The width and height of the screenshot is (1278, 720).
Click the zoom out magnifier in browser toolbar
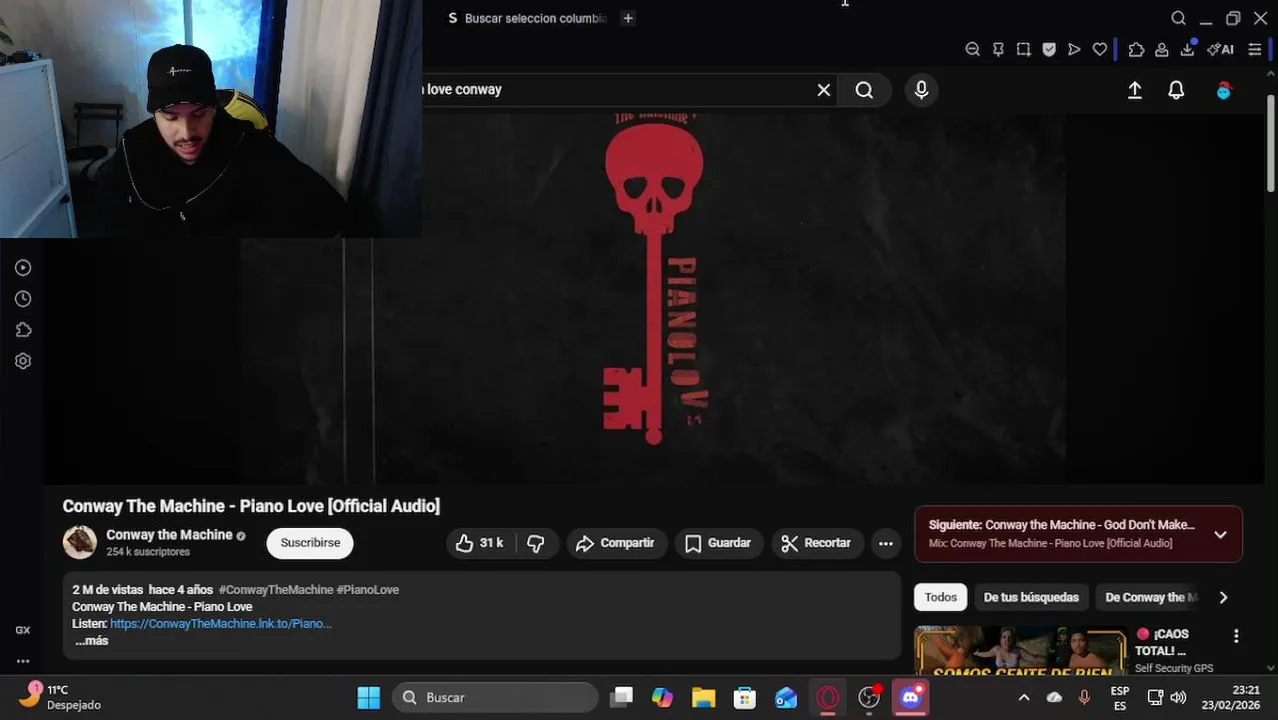[972, 49]
